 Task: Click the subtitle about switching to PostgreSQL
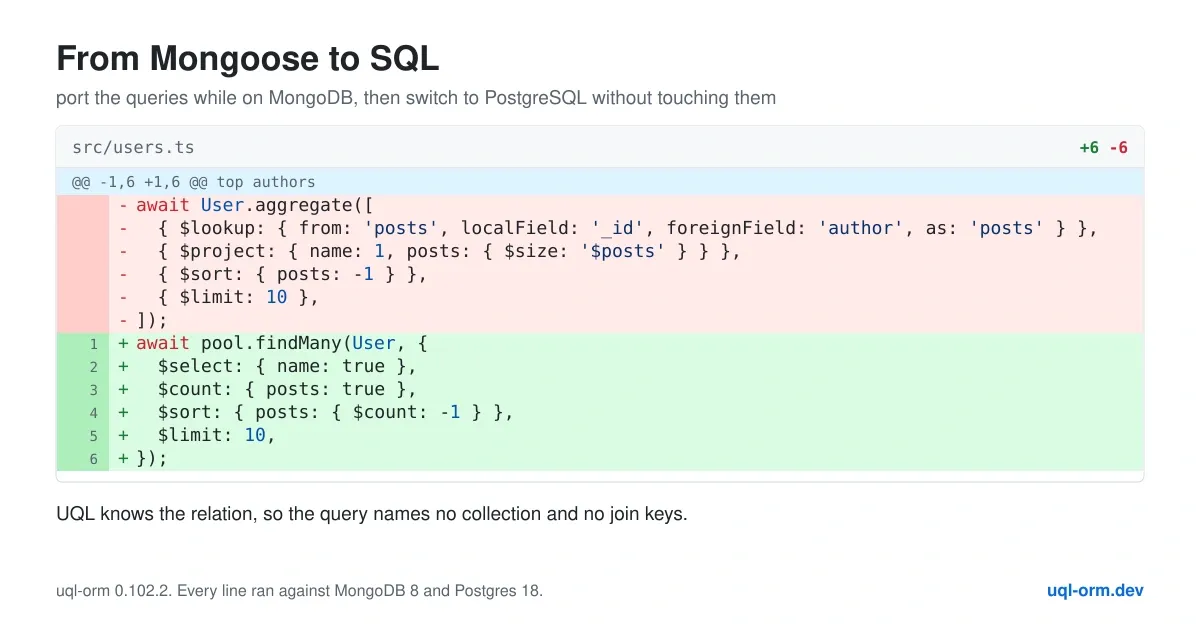416,98
